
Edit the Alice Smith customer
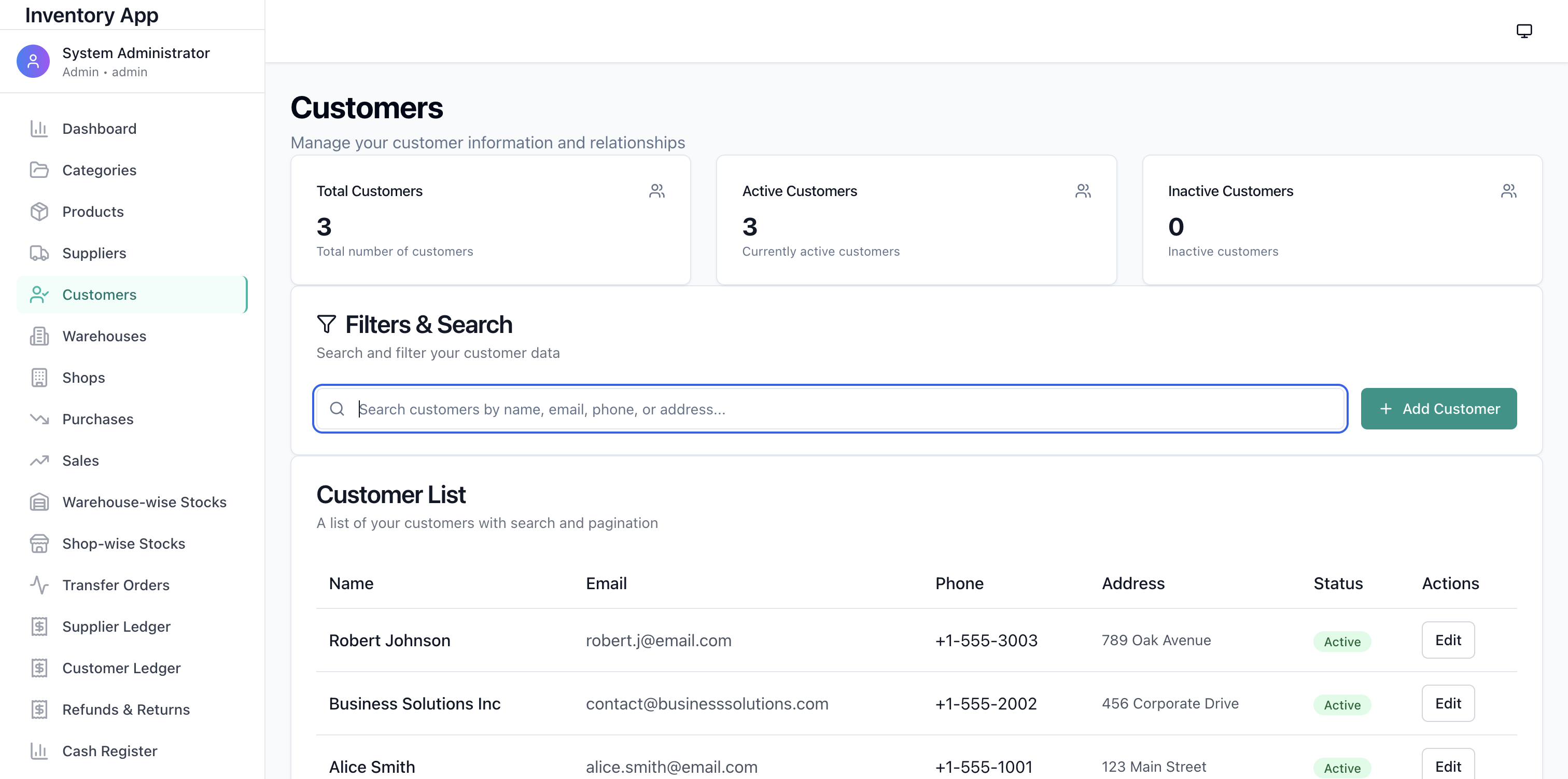click(1448, 765)
